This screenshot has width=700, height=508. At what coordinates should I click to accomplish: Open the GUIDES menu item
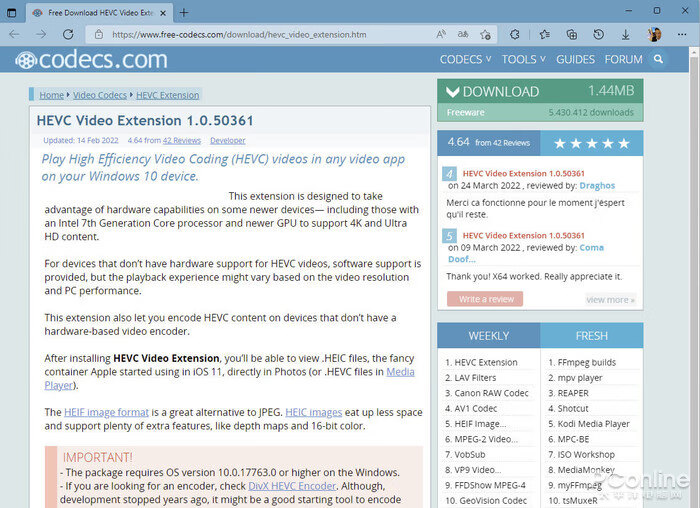(x=575, y=59)
